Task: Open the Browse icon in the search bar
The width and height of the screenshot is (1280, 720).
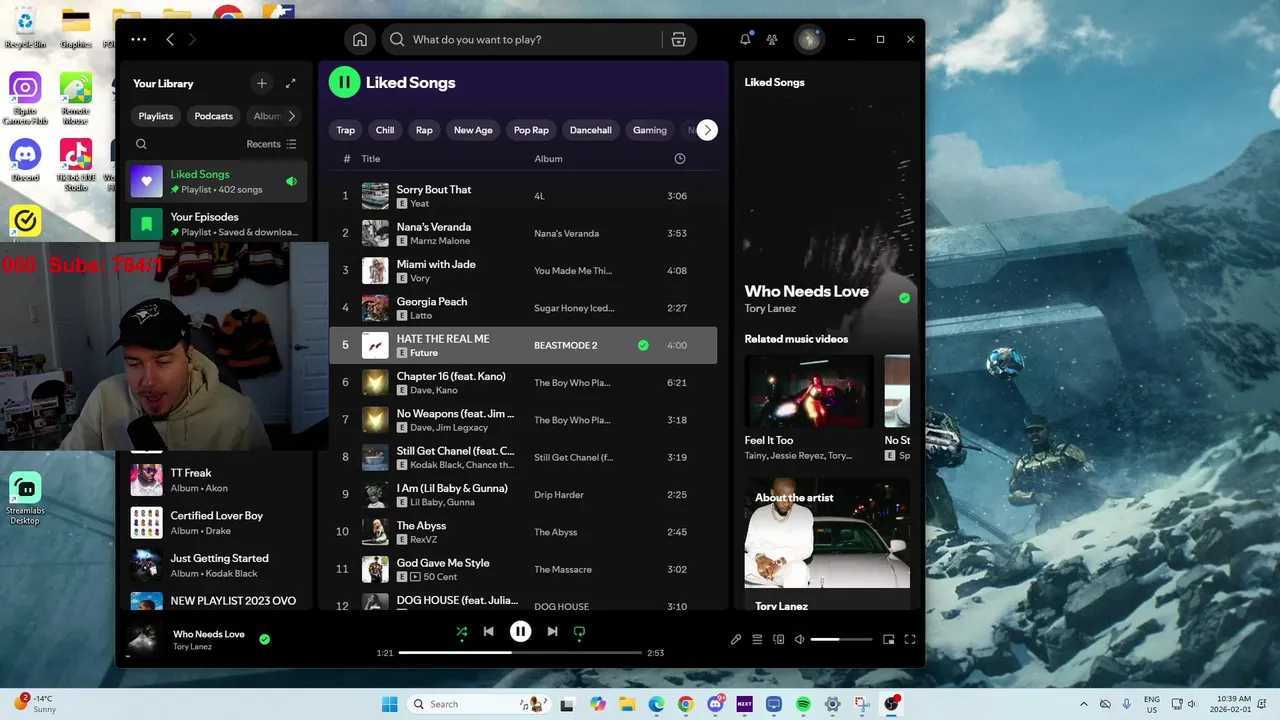Action: pos(678,39)
